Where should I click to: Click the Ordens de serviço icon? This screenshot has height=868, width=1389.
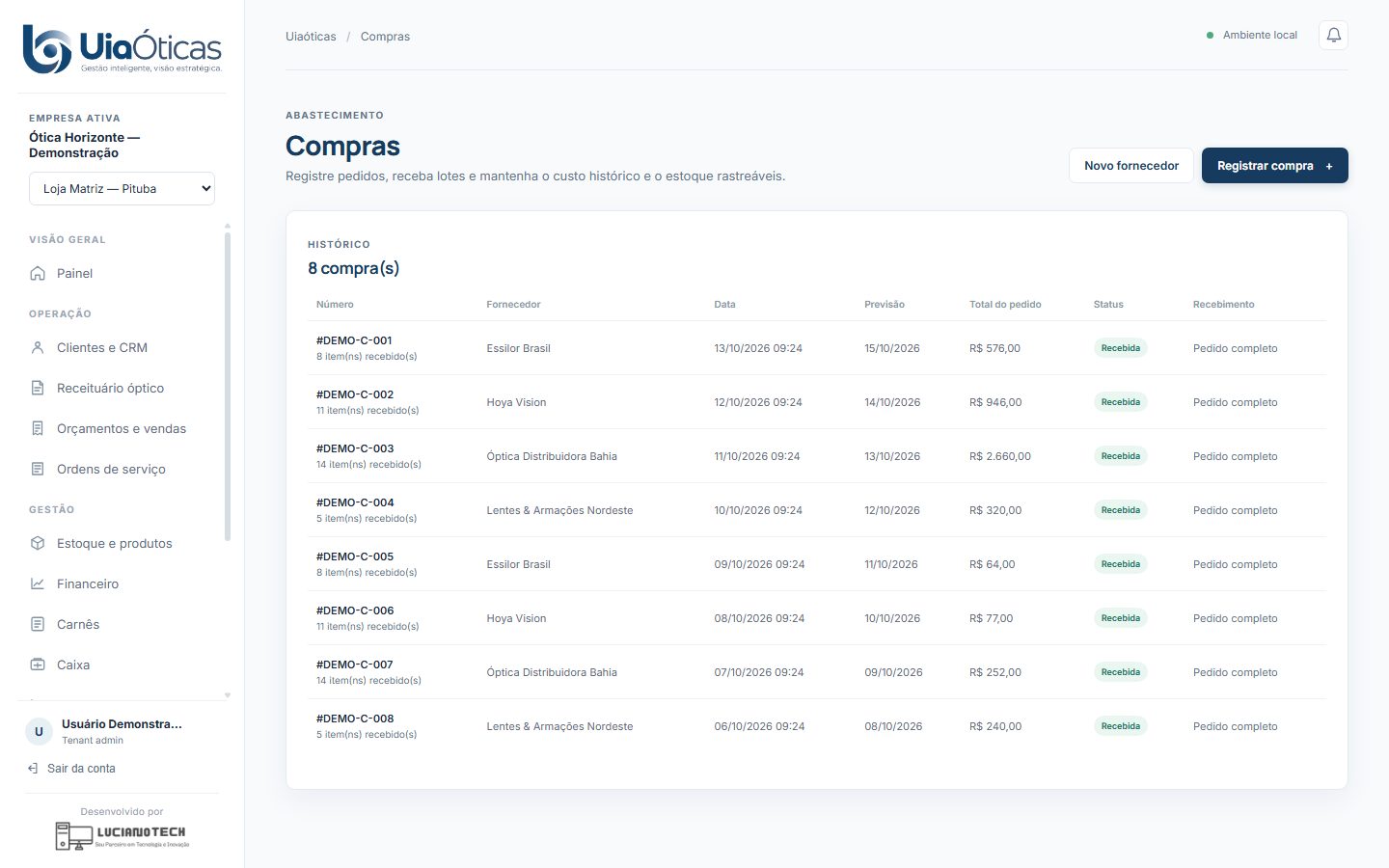(x=38, y=469)
